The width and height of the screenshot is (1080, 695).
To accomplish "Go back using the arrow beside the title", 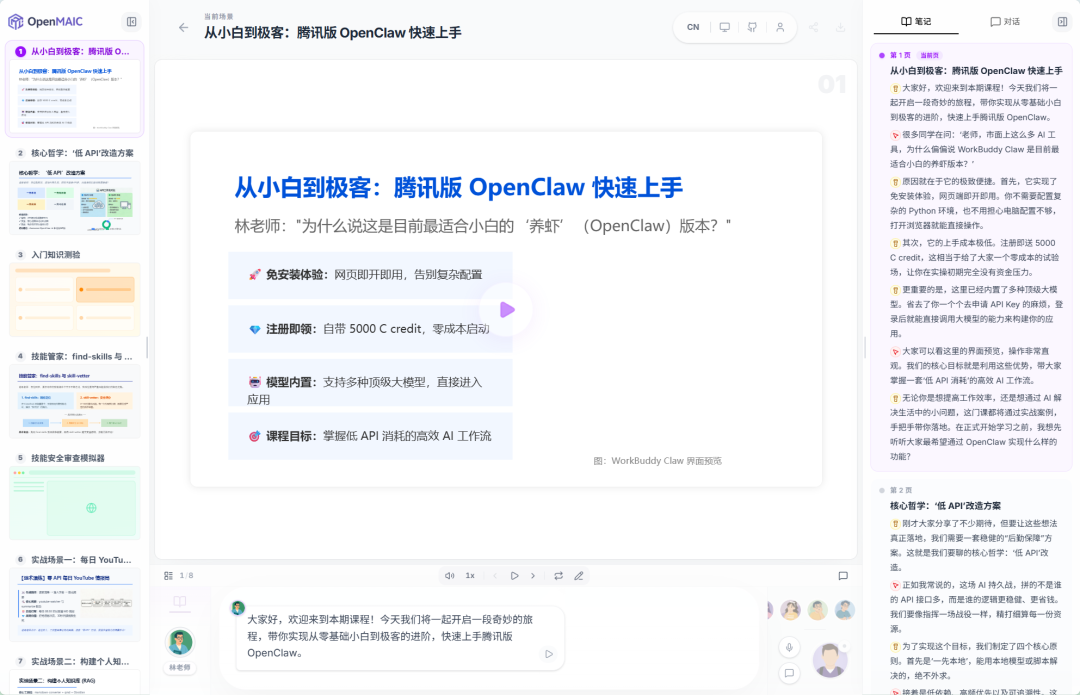I will pyautogui.click(x=183, y=29).
